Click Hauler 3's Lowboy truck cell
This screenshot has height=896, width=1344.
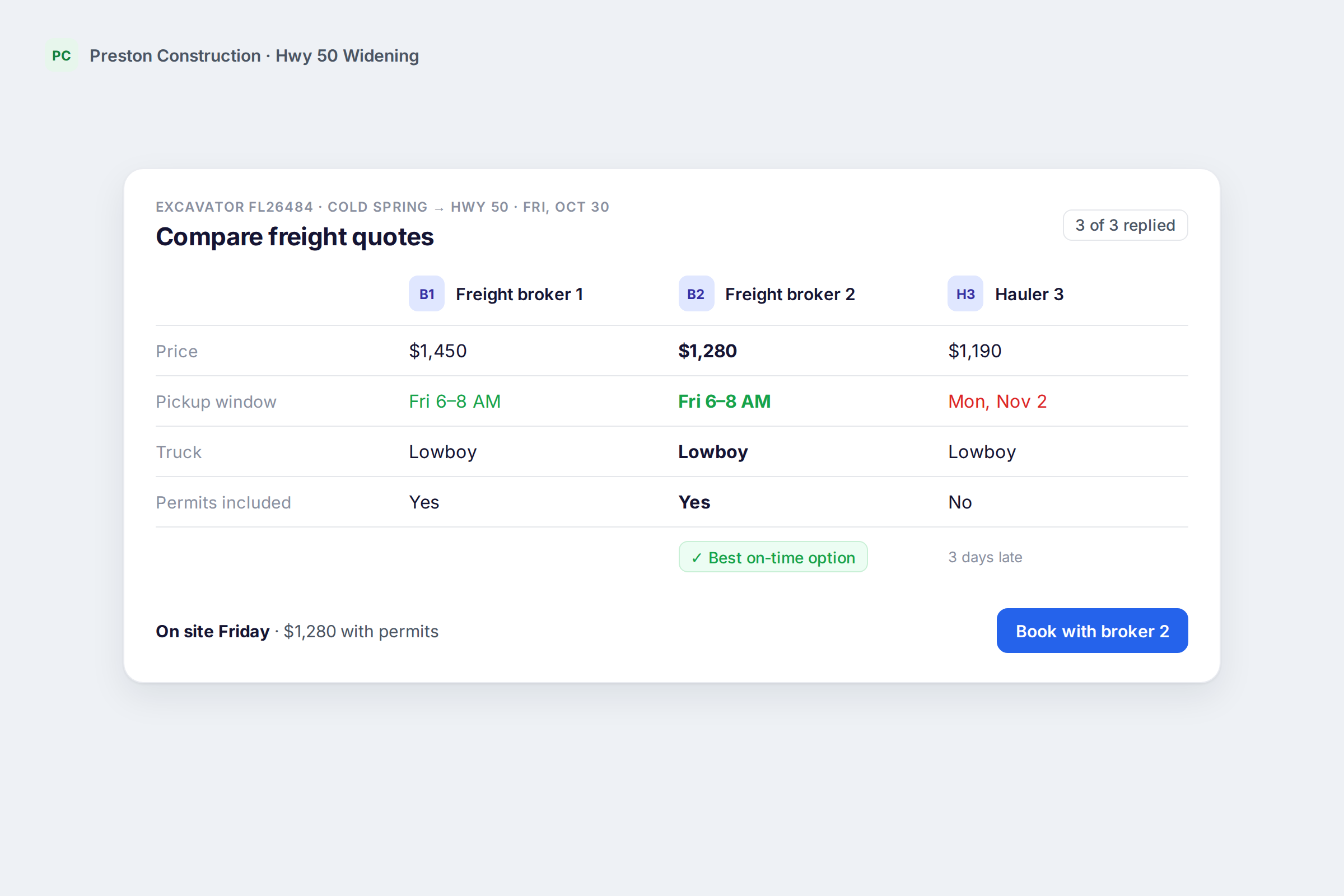[x=982, y=452]
